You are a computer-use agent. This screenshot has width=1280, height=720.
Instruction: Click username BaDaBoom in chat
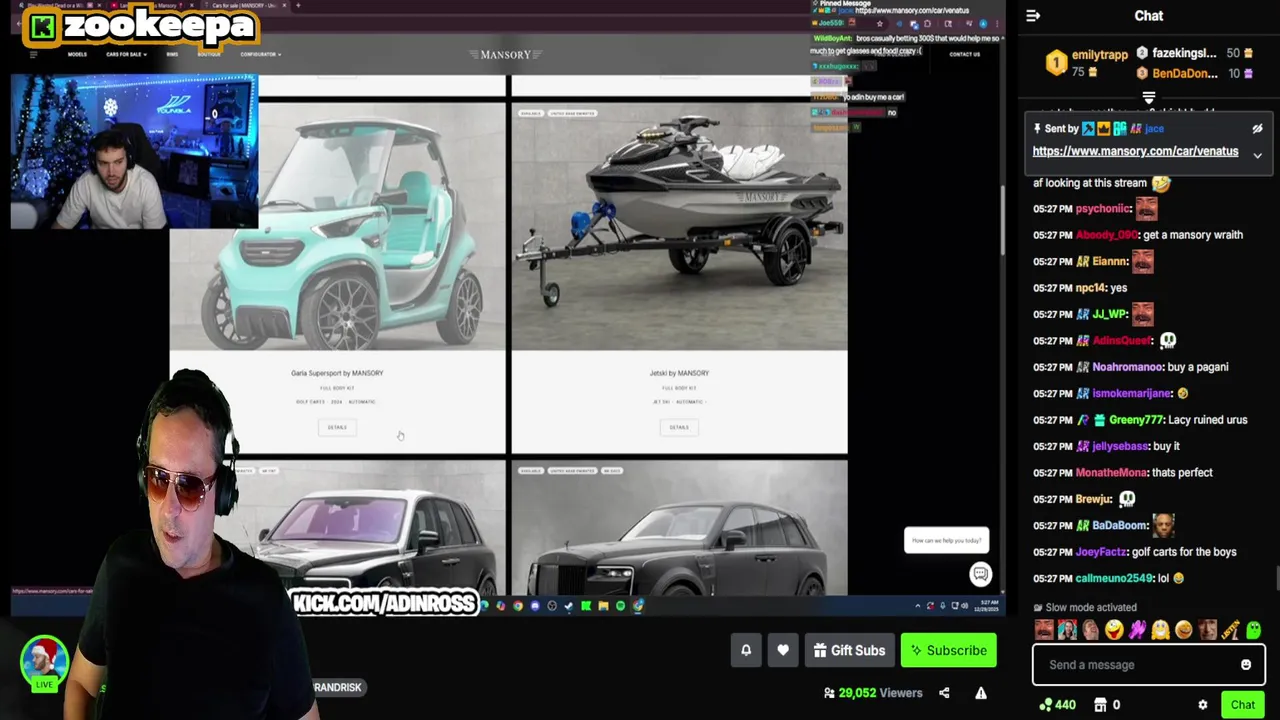pyautogui.click(x=1119, y=525)
